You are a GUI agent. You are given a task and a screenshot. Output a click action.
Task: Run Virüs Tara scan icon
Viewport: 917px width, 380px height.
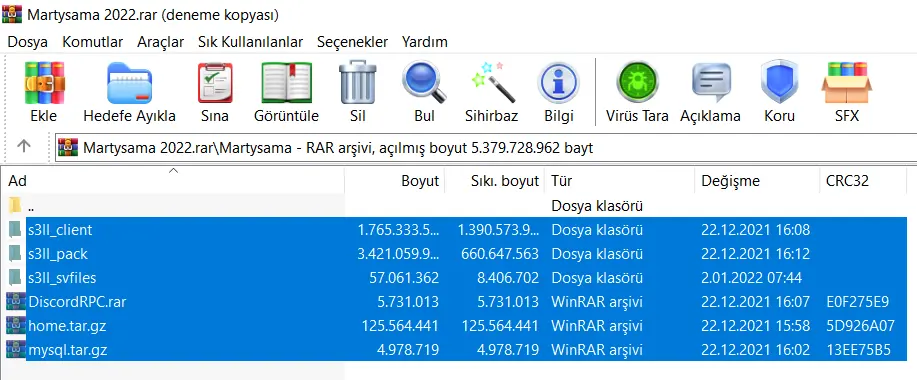637,83
